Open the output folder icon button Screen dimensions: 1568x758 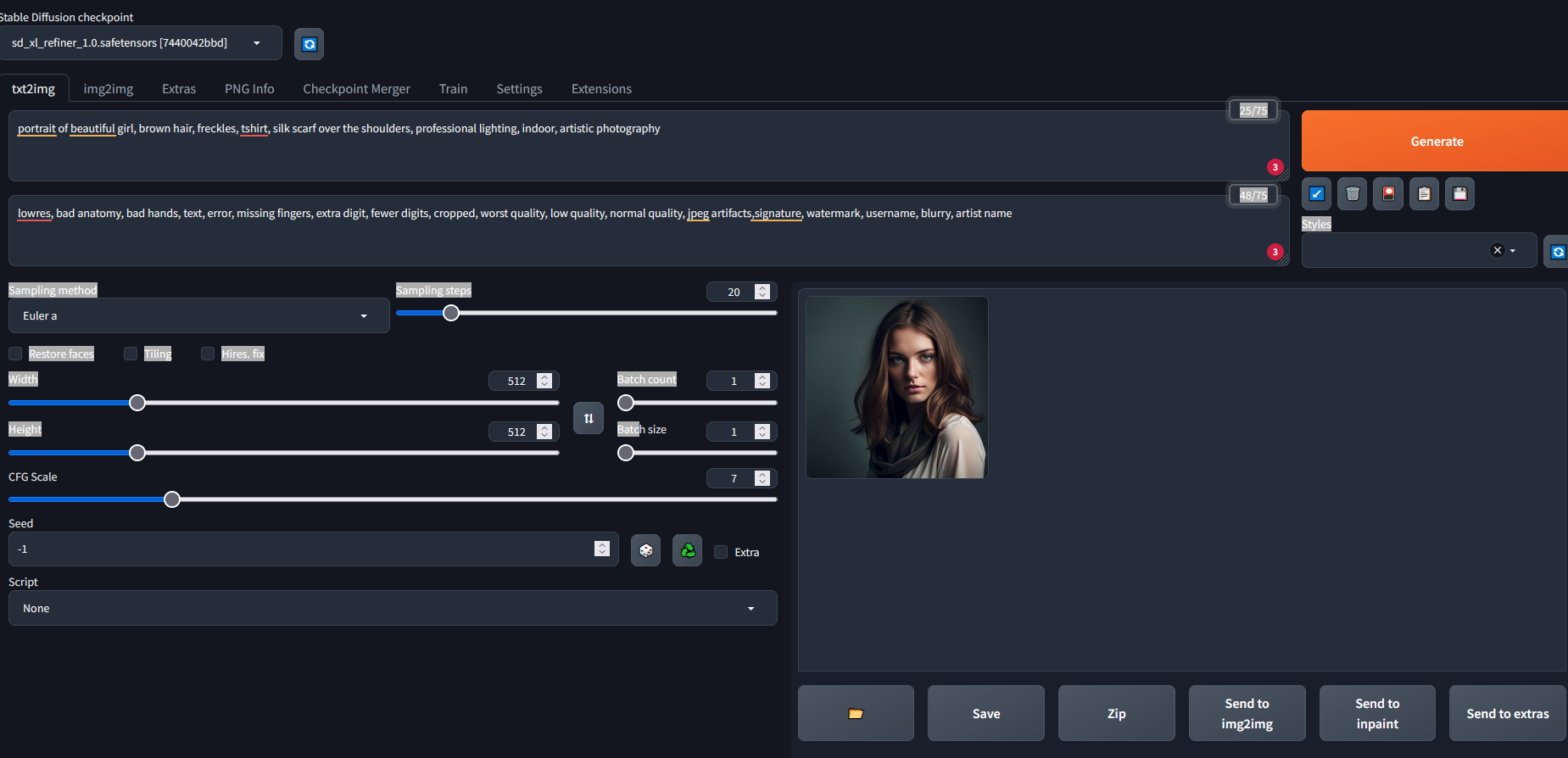pos(856,714)
